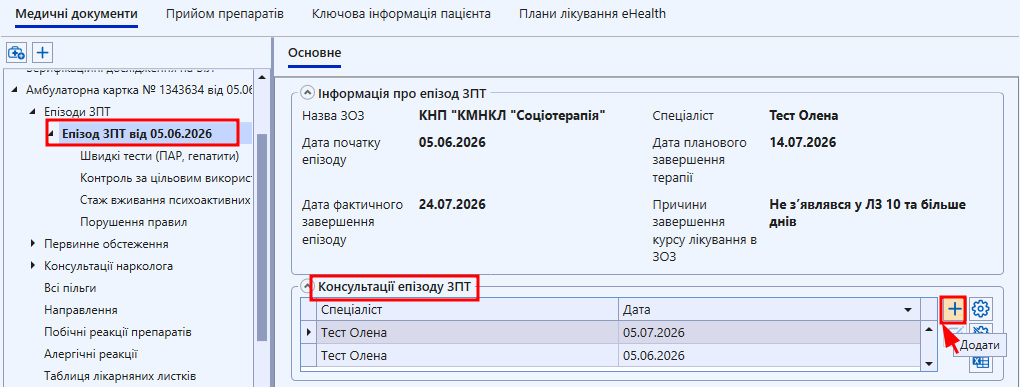Open Ключова інформація пацієнта tab
Image resolution: width=1020 pixels, height=387 pixels.
[401, 14]
